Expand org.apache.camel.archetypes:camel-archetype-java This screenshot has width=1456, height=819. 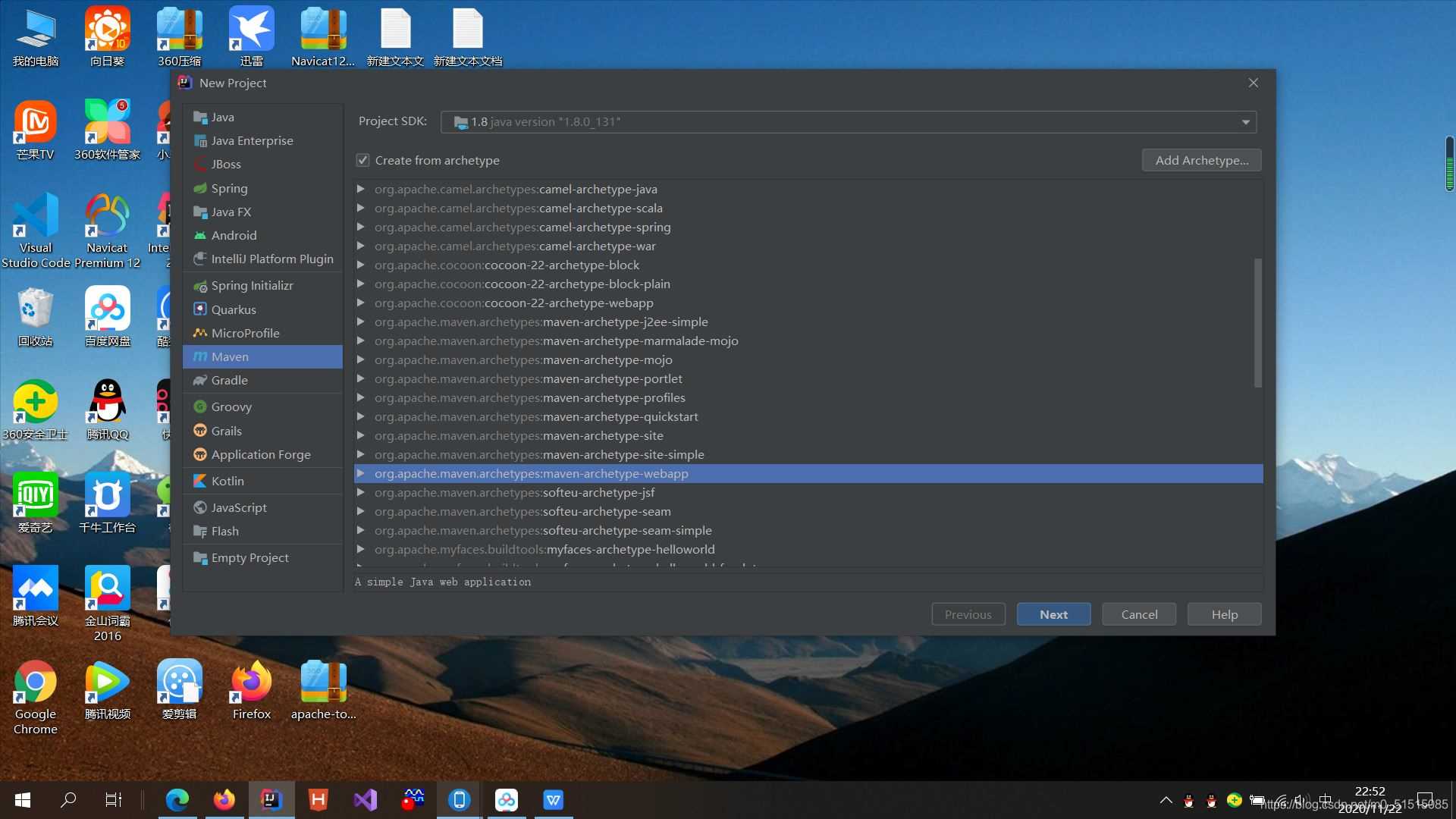[x=363, y=189]
